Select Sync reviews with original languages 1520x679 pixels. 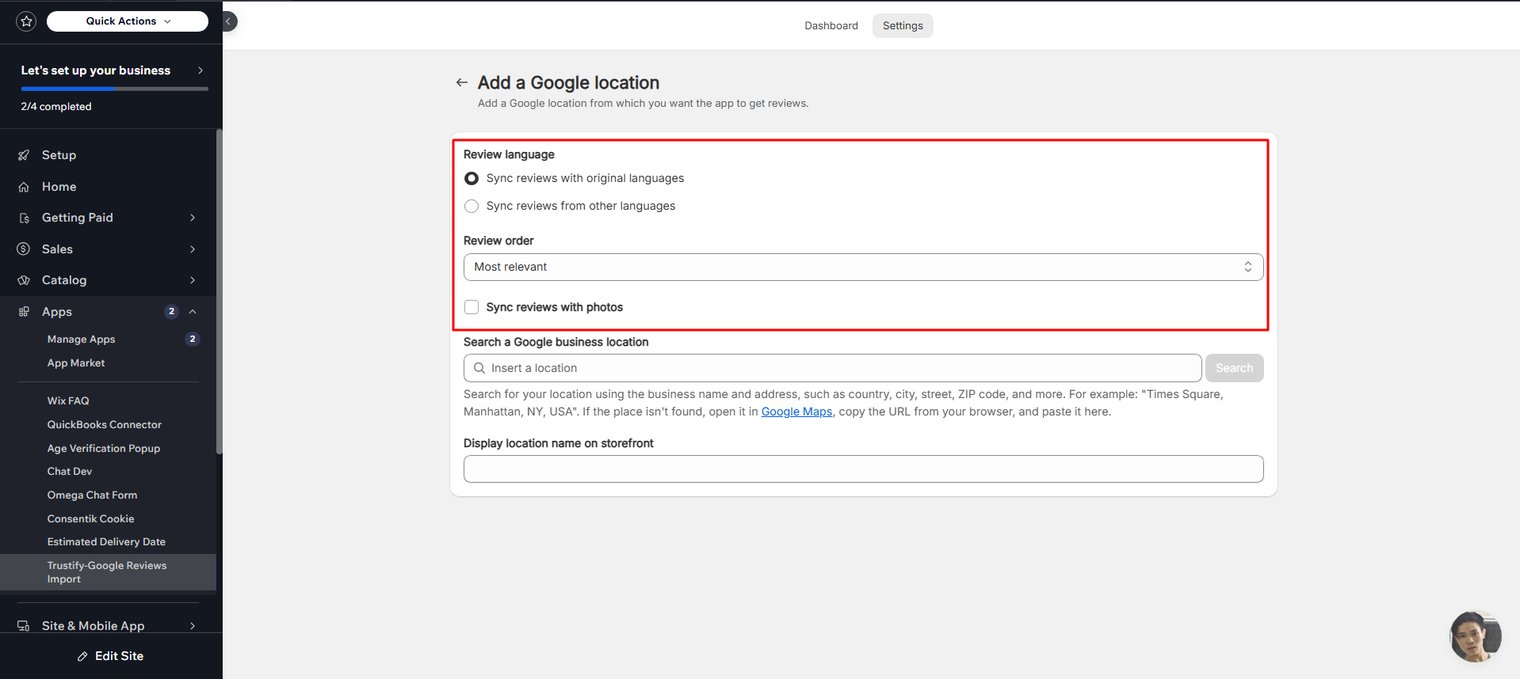click(472, 178)
